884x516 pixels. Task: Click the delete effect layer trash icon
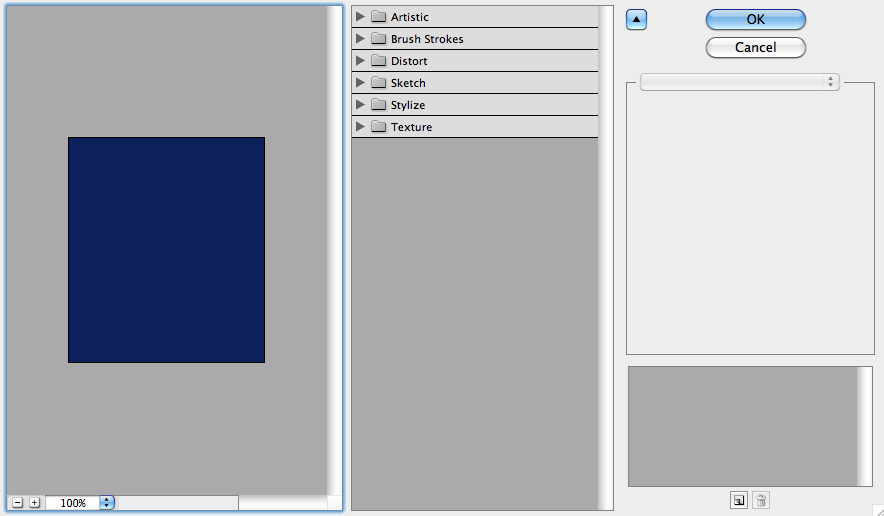761,500
